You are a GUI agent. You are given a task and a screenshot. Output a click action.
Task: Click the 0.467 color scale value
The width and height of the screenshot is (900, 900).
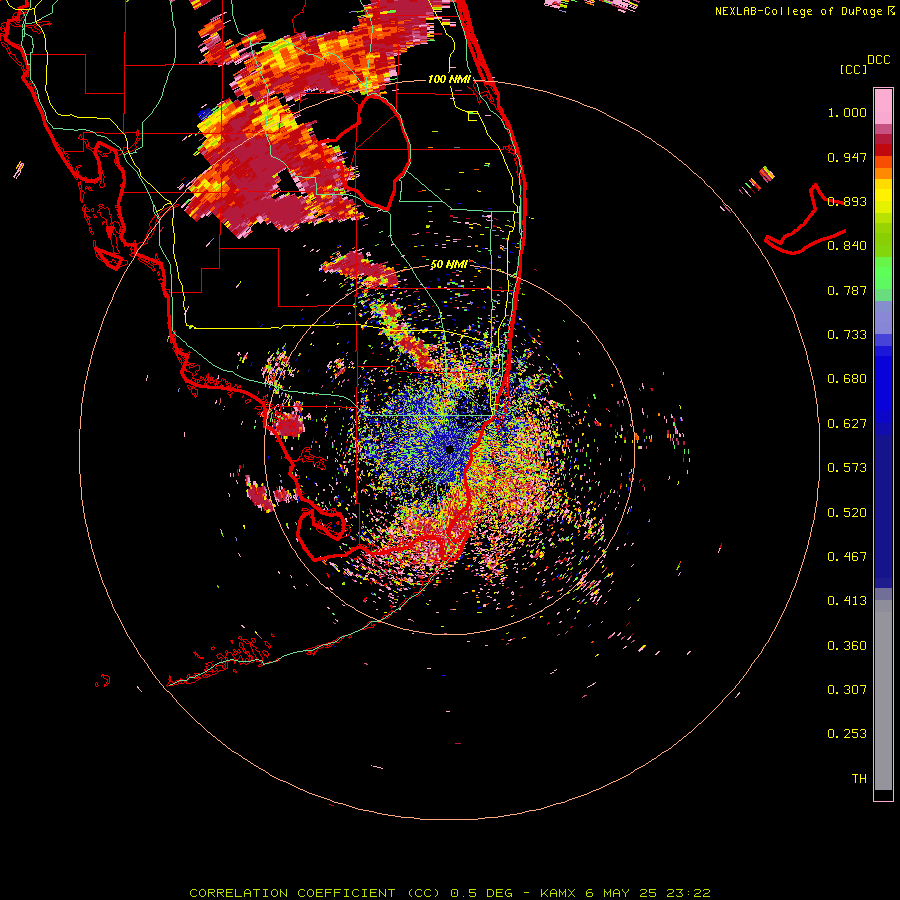pos(847,557)
